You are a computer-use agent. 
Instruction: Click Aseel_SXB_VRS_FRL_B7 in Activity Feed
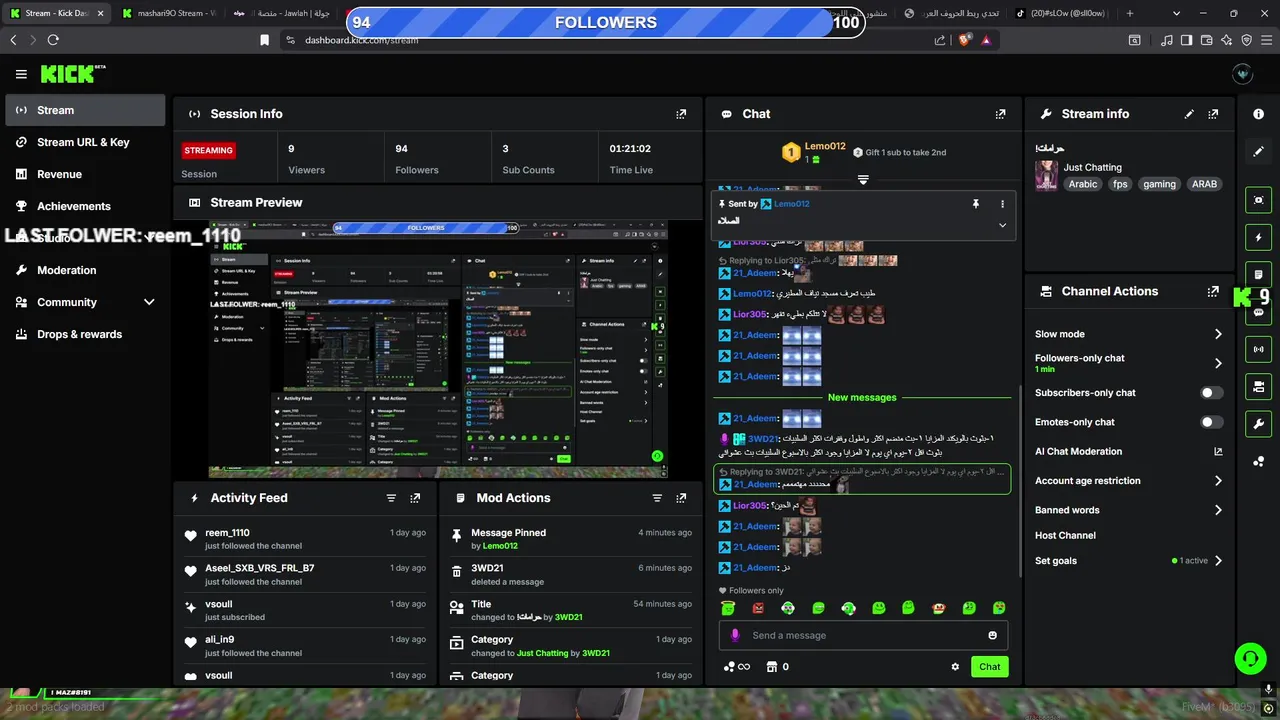[x=260, y=568]
